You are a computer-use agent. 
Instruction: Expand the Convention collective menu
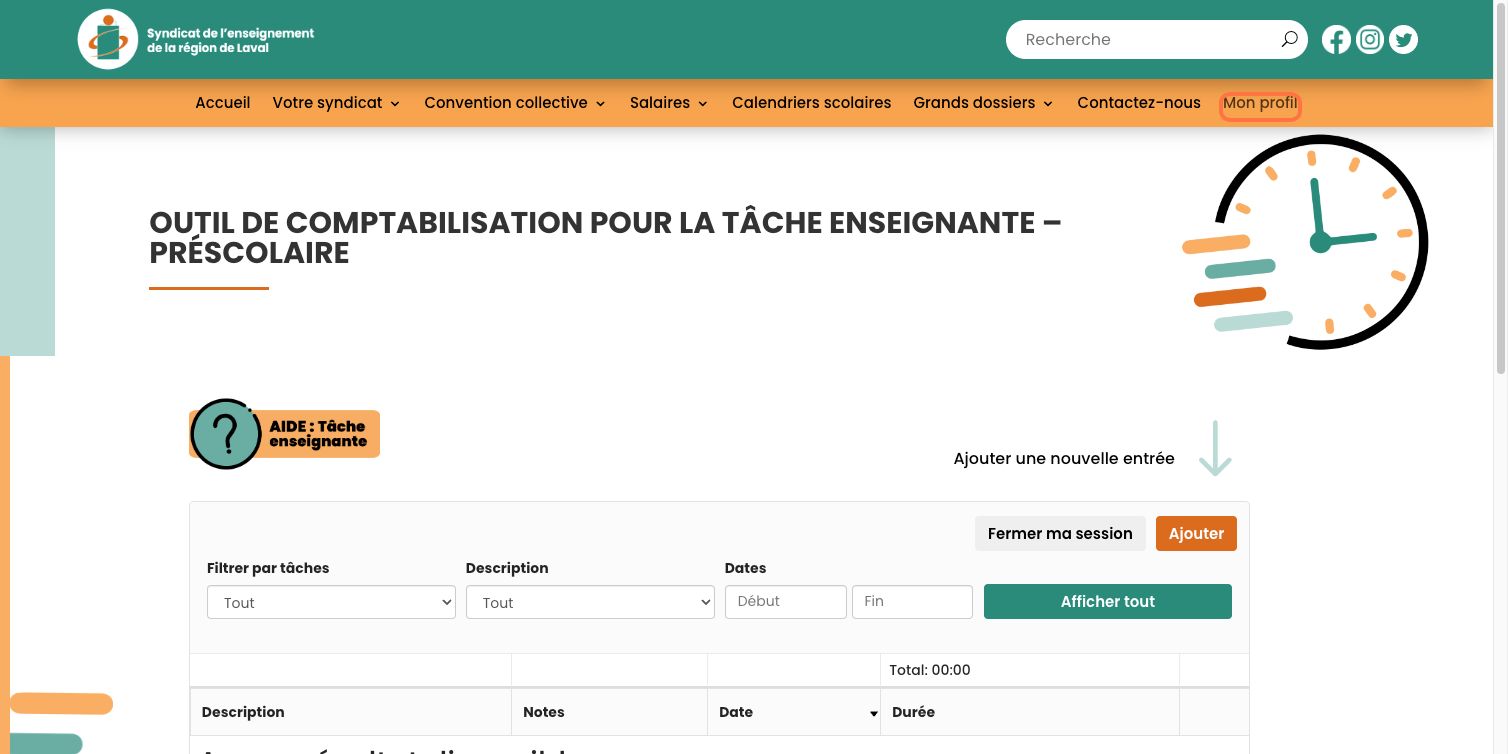[514, 103]
